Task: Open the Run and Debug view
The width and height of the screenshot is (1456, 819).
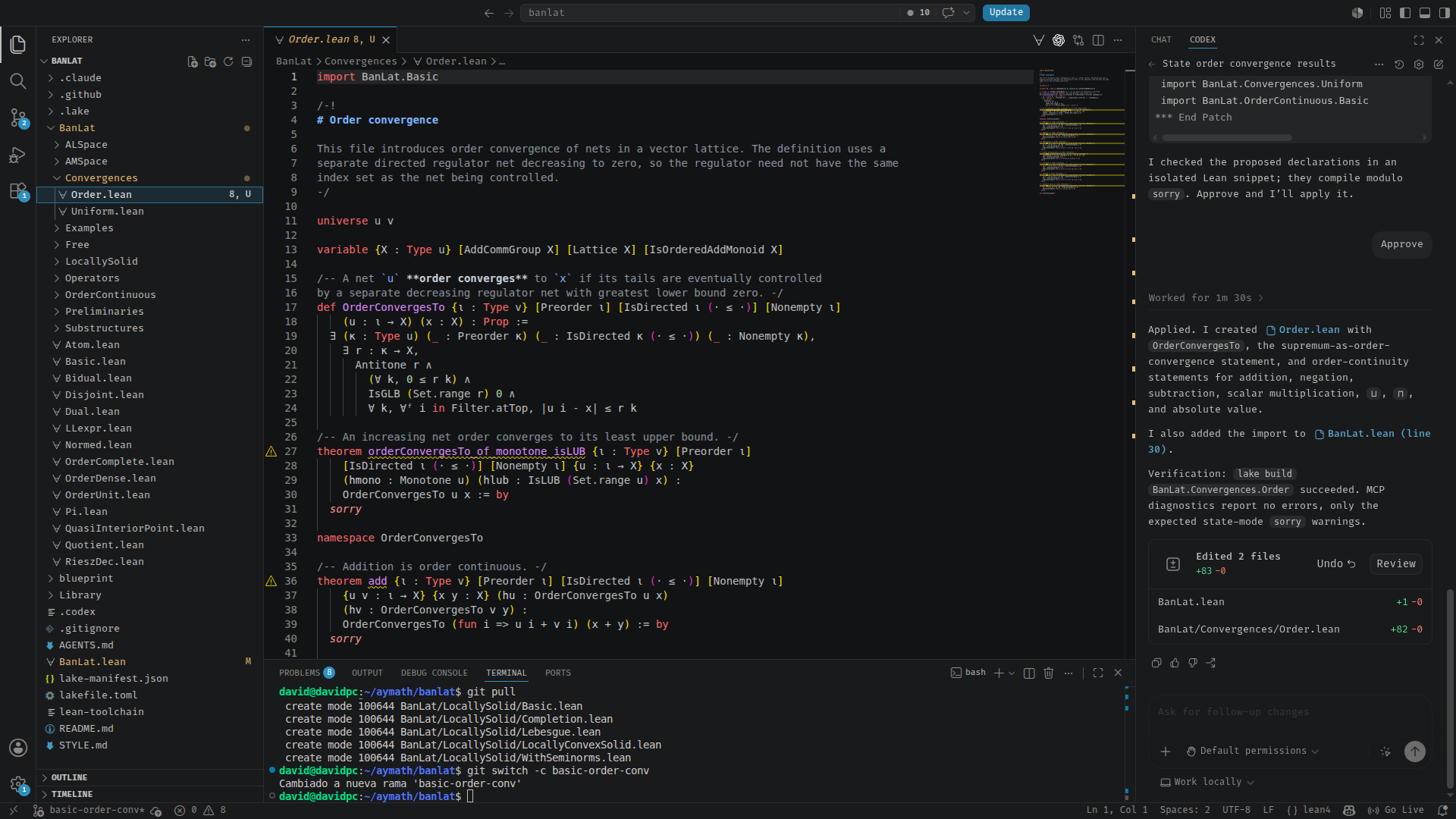Action: click(18, 155)
